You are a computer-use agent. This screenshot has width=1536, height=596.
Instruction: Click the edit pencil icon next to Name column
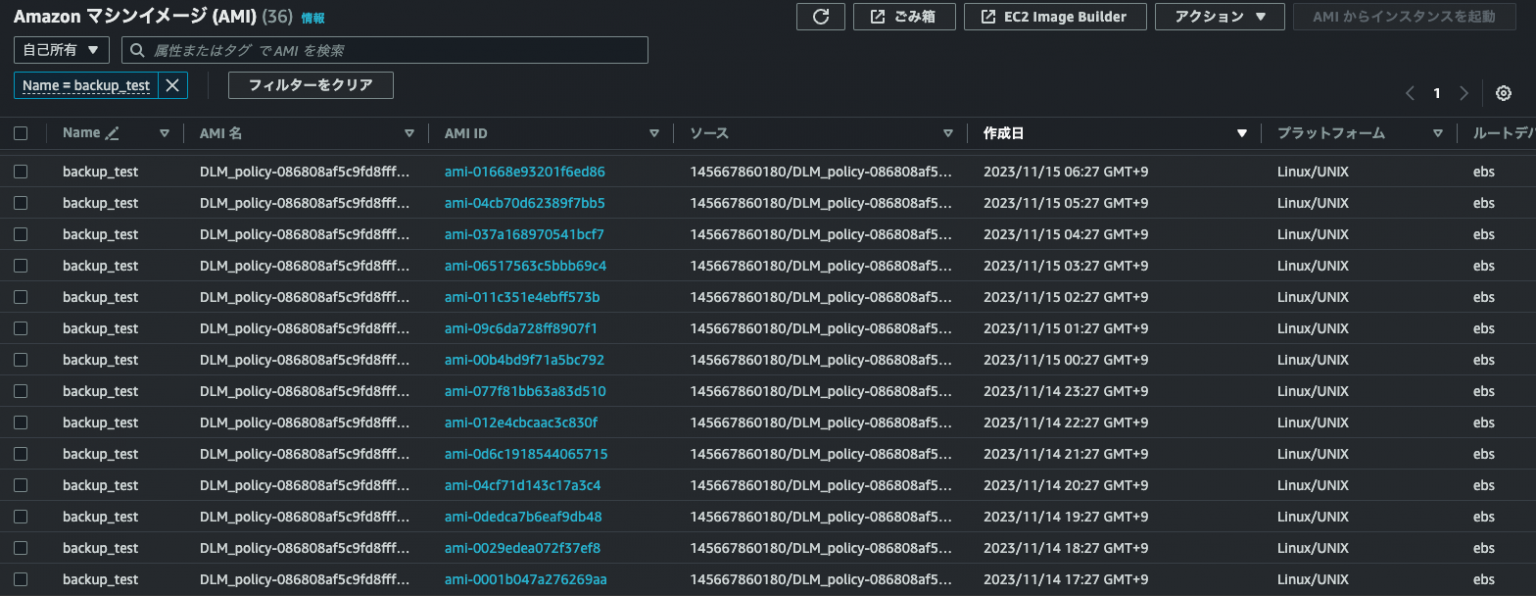(110, 131)
